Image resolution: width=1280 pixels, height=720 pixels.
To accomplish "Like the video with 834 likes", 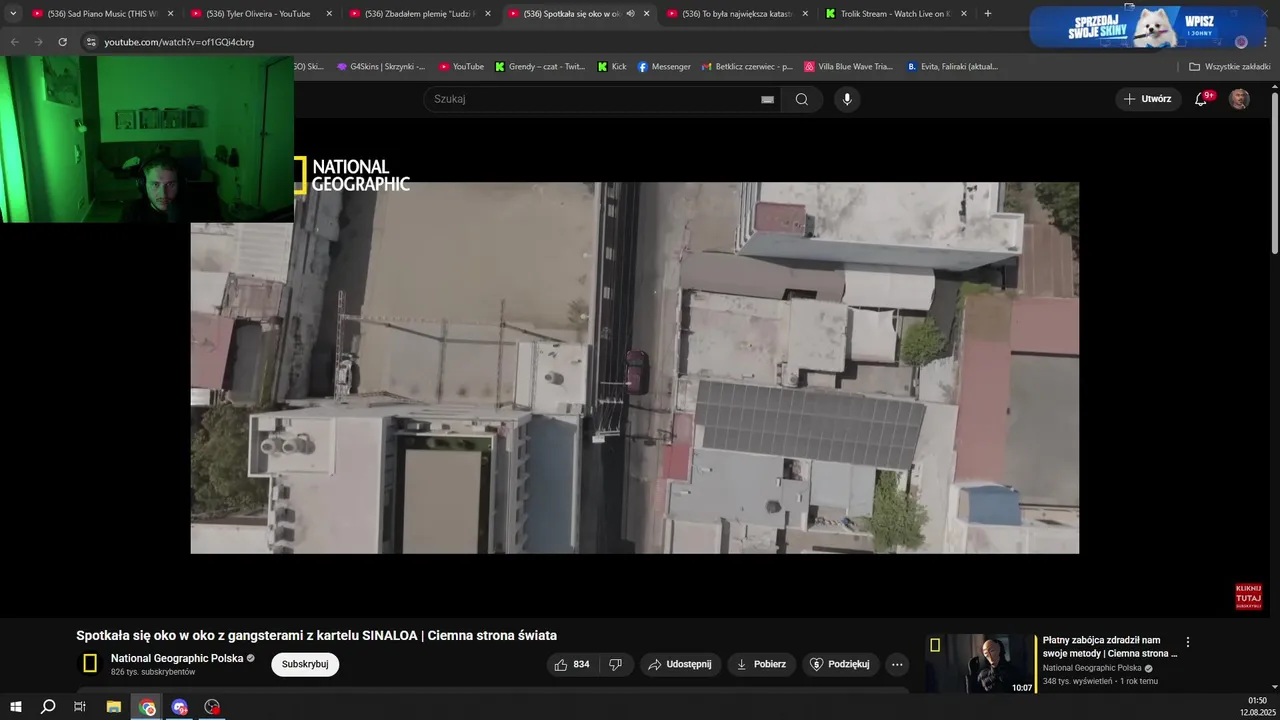I will coord(573,664).
